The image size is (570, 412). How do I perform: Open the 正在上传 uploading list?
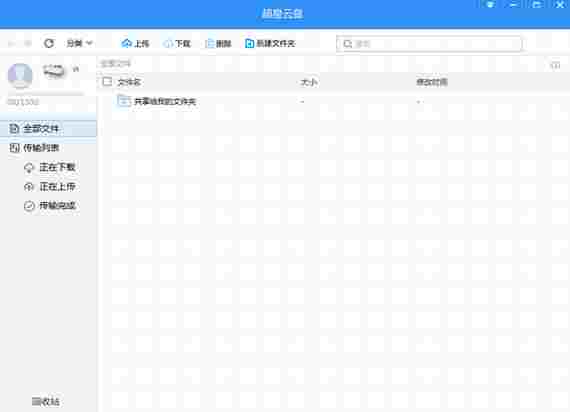point(50,187)
